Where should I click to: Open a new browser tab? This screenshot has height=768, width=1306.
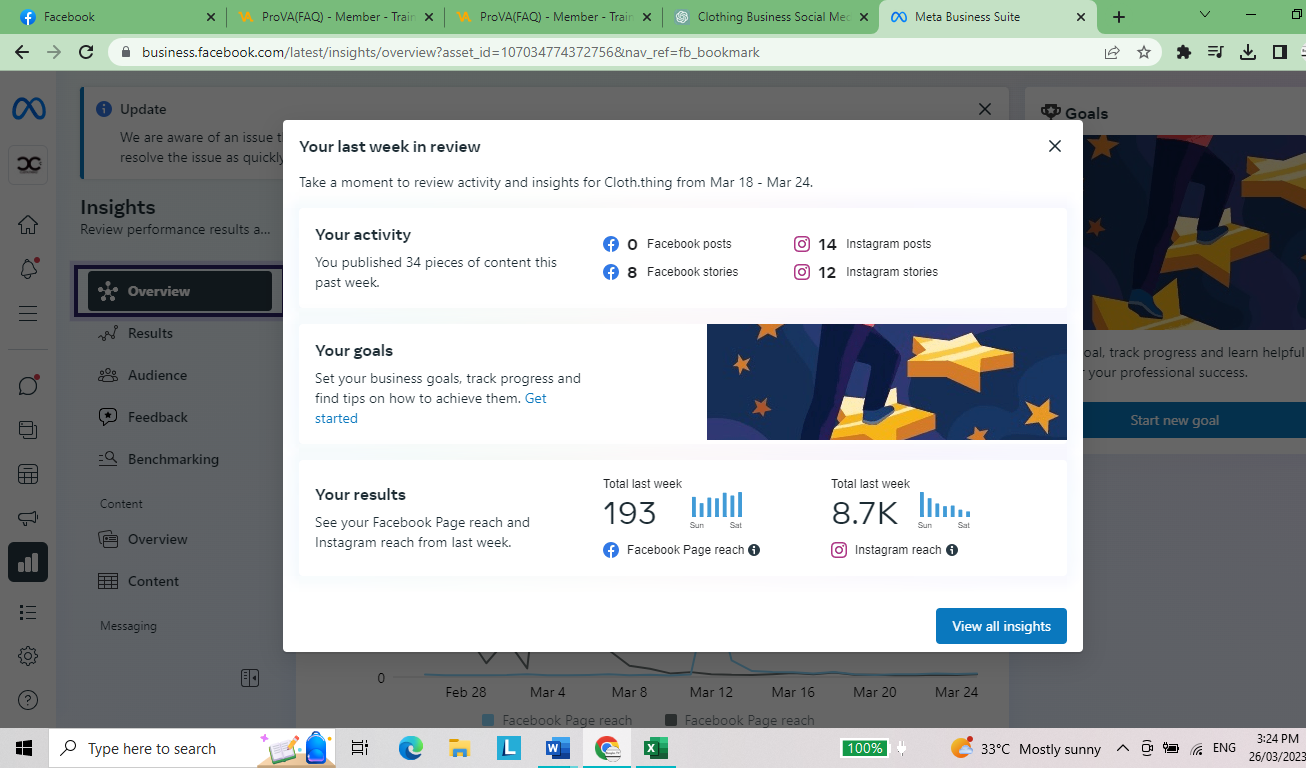(1119, 17)
